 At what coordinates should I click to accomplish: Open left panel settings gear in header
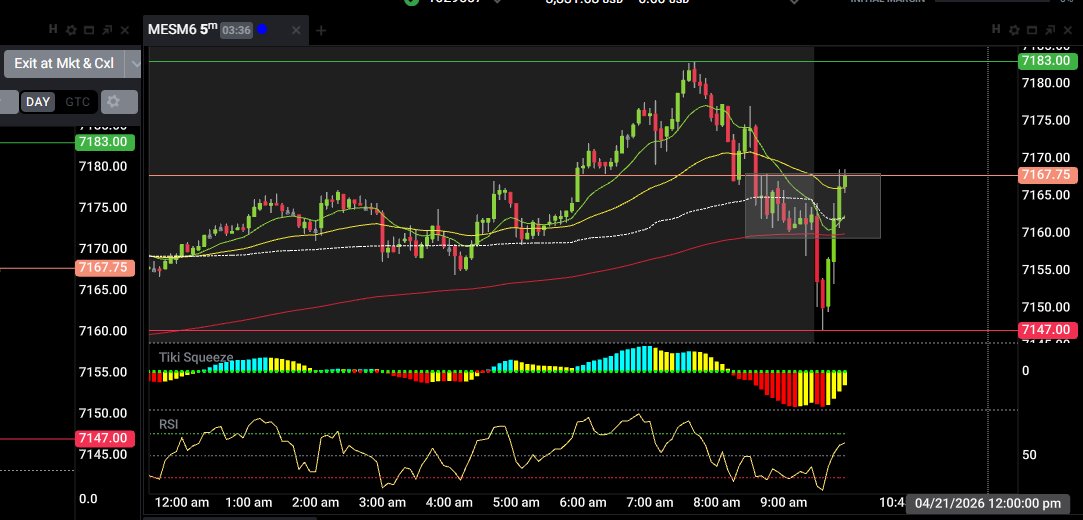coord(71,30)
